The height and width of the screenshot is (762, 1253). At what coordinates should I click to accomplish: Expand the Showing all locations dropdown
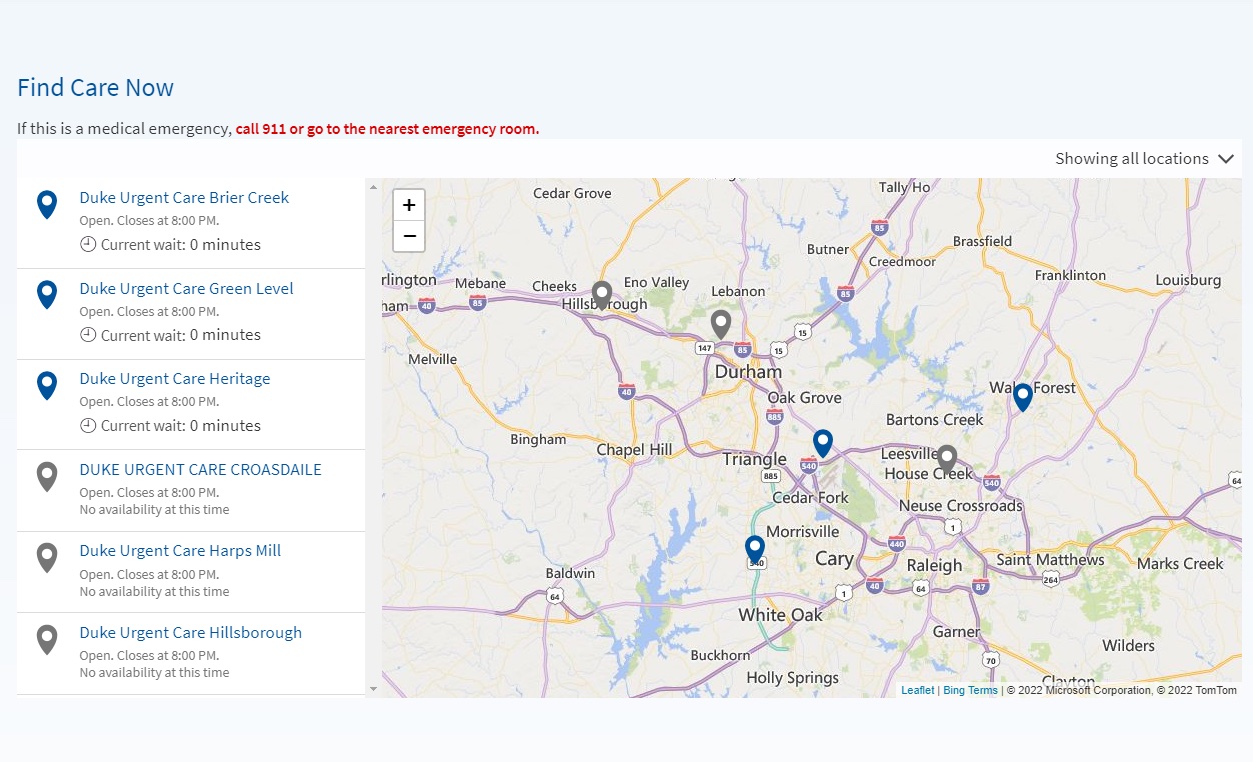point(1145,159)
